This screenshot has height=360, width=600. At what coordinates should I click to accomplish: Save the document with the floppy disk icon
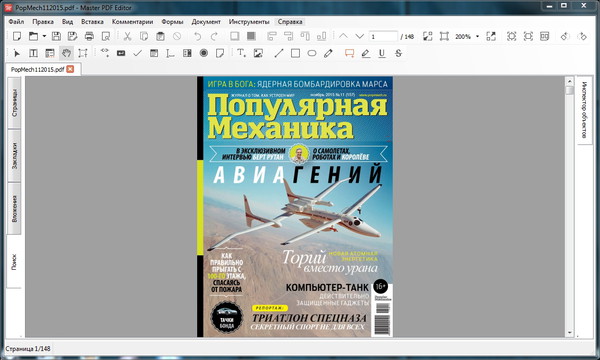(x=56, y=36)
